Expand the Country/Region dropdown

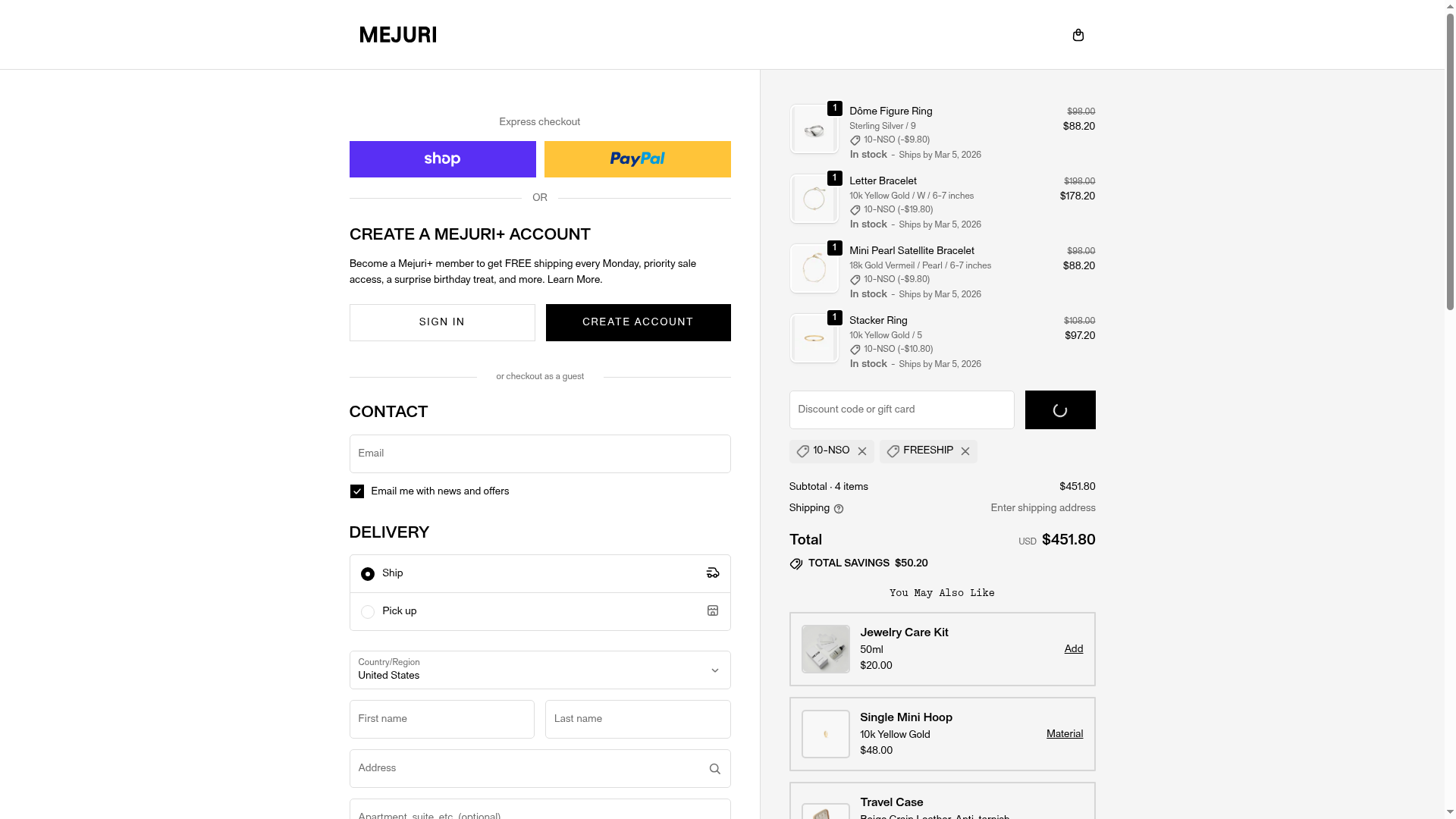point(539,670)
